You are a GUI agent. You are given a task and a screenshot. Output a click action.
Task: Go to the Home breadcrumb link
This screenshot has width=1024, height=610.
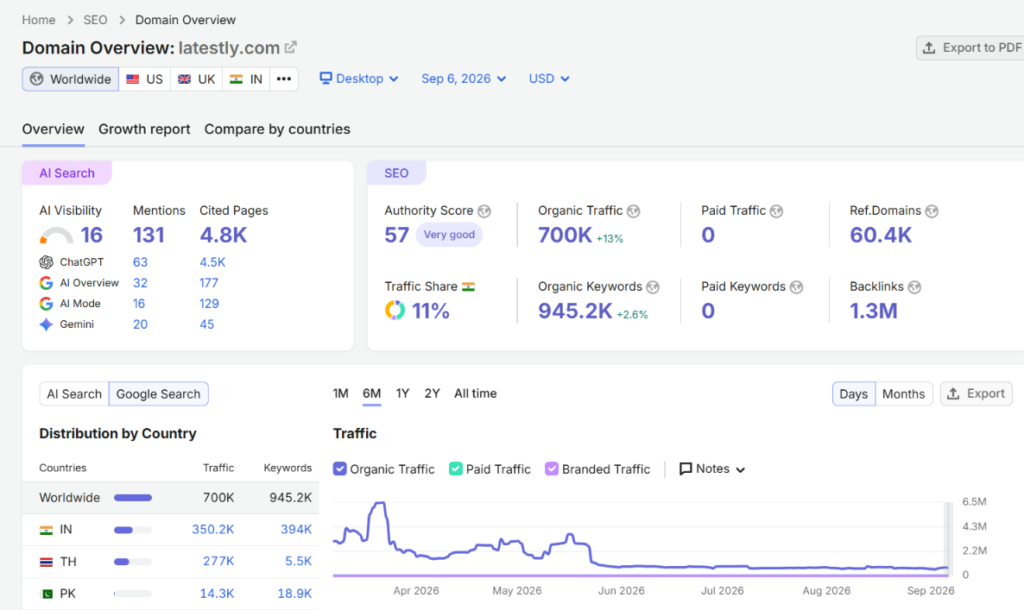pos(39,20)
